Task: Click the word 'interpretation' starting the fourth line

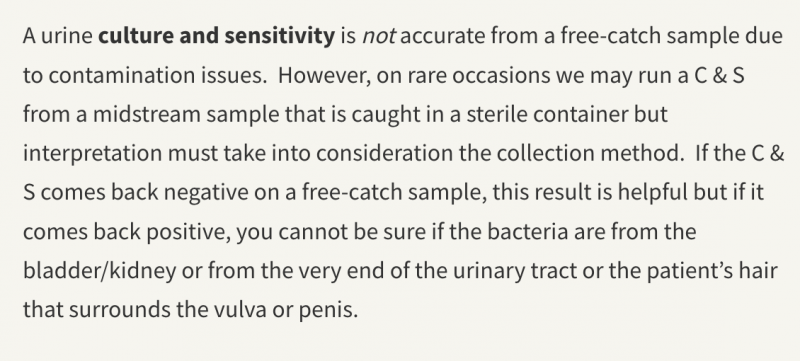Action: (x=92, y=153)
